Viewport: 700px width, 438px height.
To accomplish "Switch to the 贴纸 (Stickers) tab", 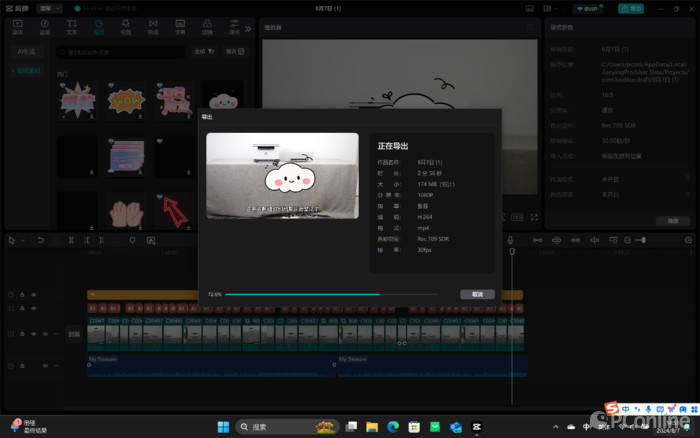I will (x=99, y=26).
